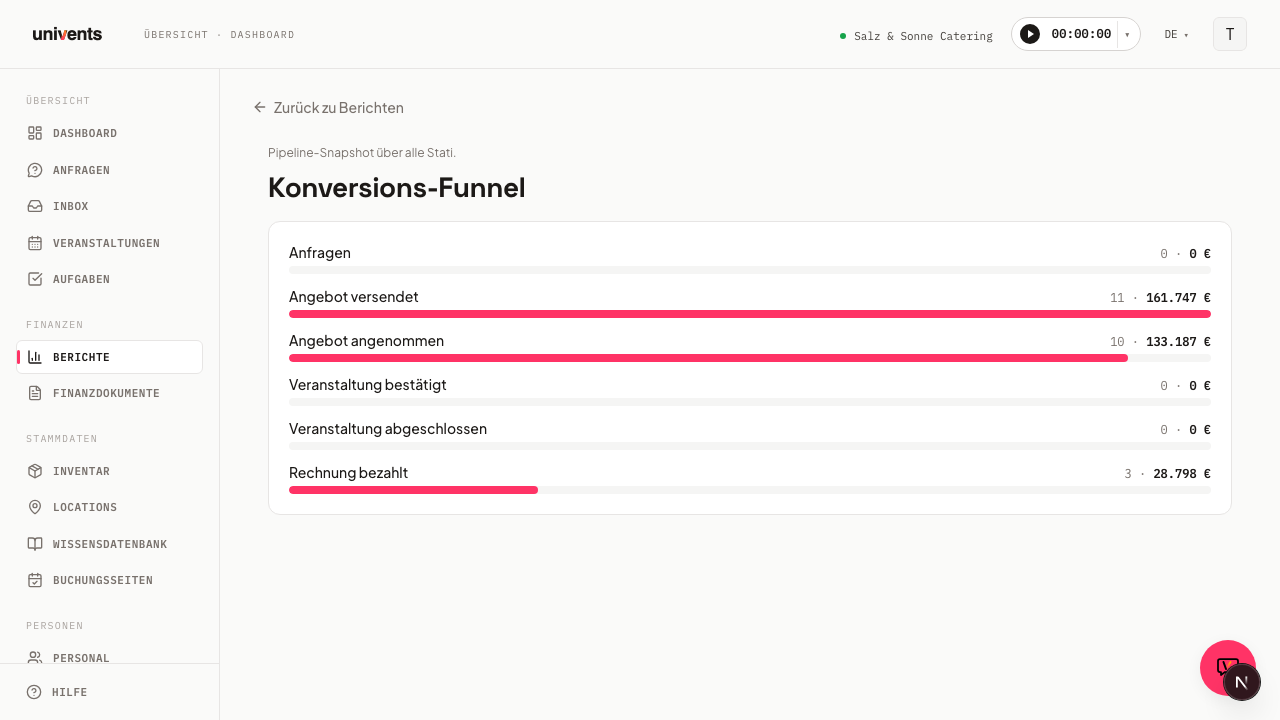Click the Rechnung bezahlt label
The width and height of the screenshot is (1280, 720).
348,473
